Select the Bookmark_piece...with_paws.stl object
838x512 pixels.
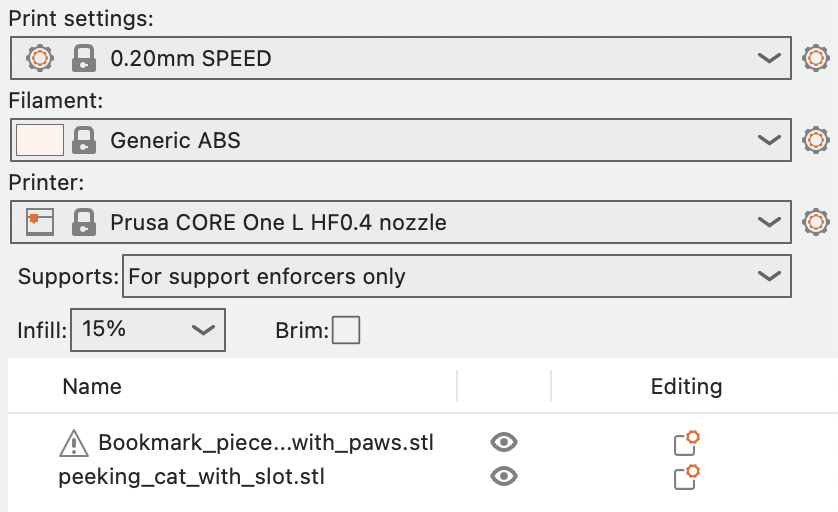coord(265,442)
